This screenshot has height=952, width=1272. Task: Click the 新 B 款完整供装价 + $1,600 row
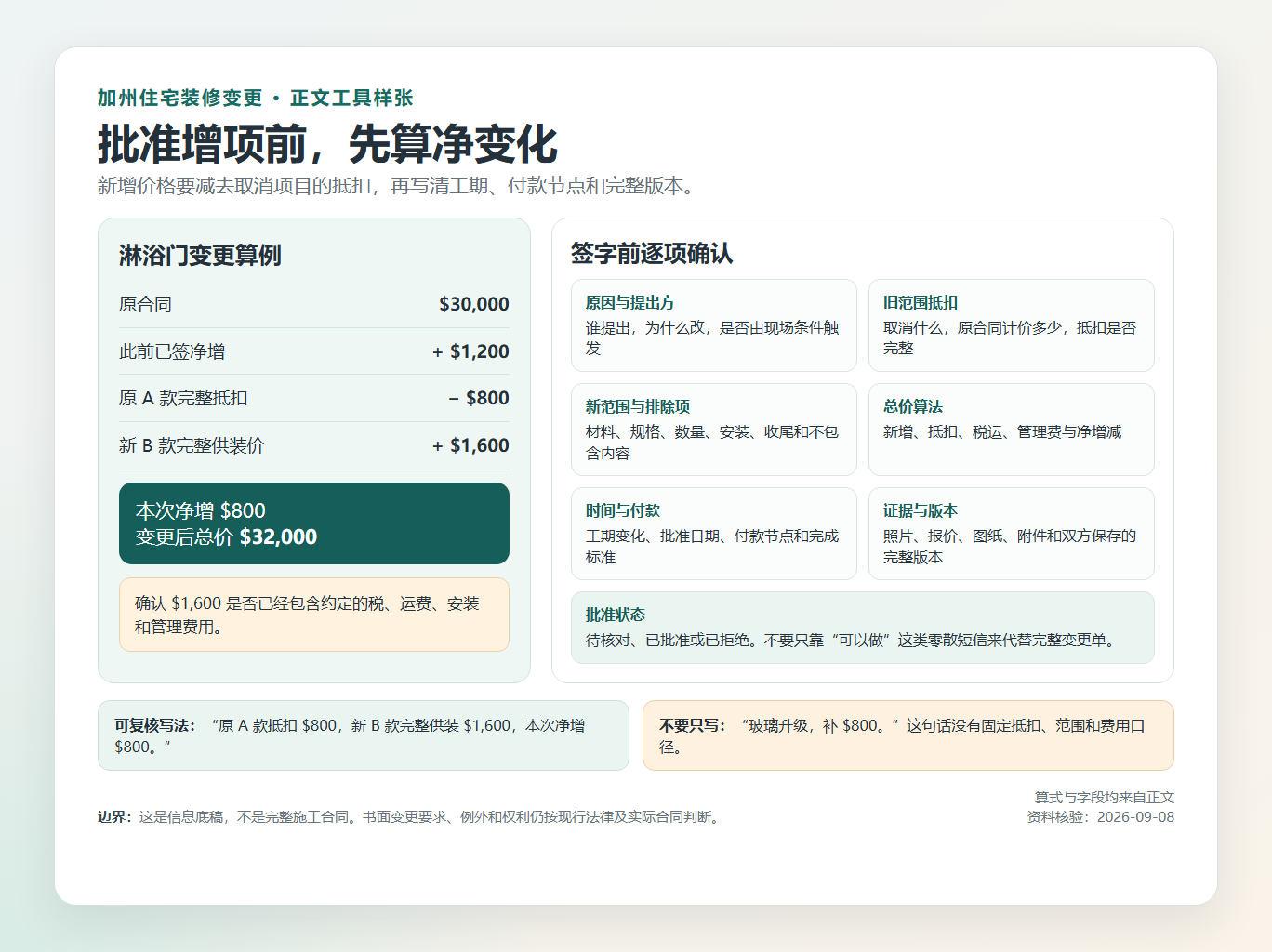point(314,445)
